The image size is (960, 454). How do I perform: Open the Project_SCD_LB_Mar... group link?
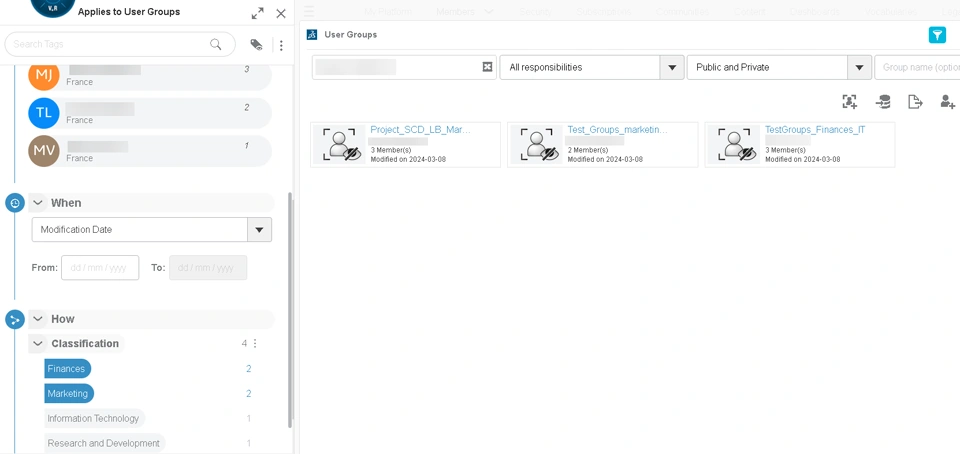click(x=420, y=130)
